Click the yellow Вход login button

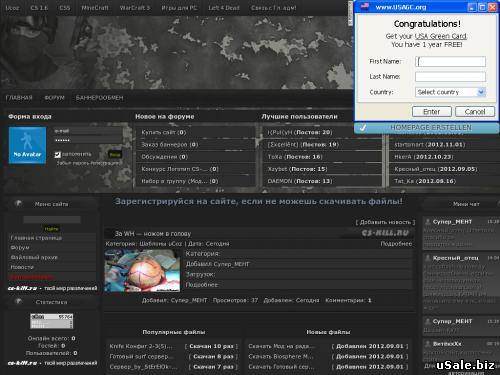(115, 154)
